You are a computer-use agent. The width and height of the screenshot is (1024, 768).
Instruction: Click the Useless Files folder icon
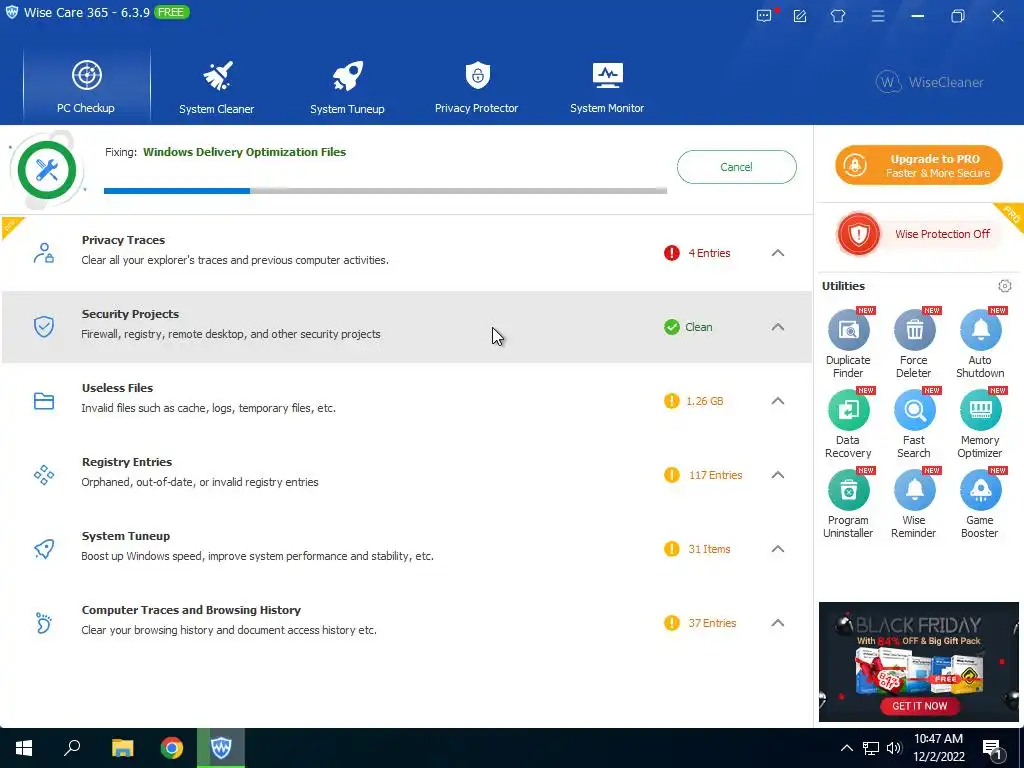pyautogui.click(x=44, y=401)
